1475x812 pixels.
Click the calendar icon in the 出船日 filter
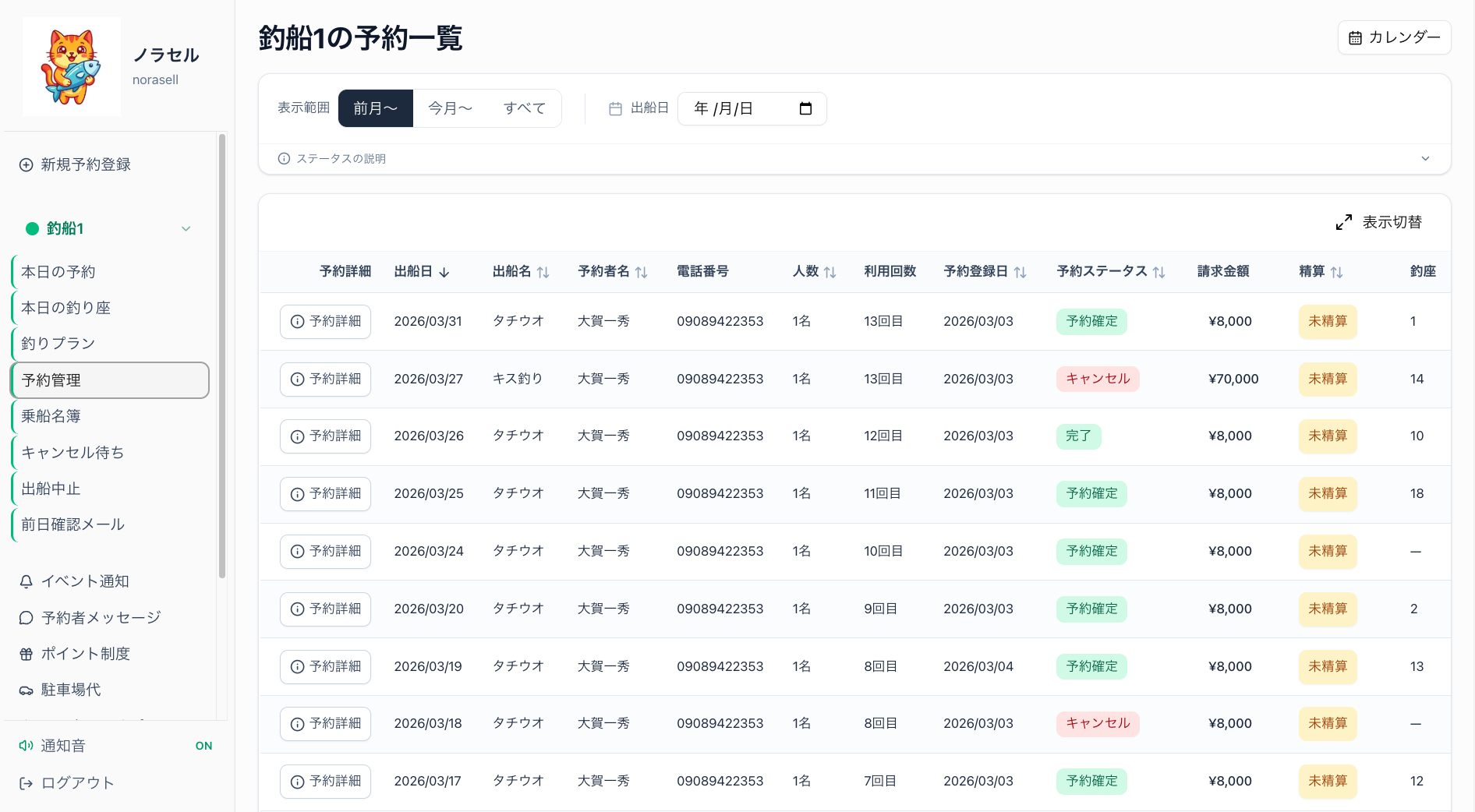coord(614,108)
